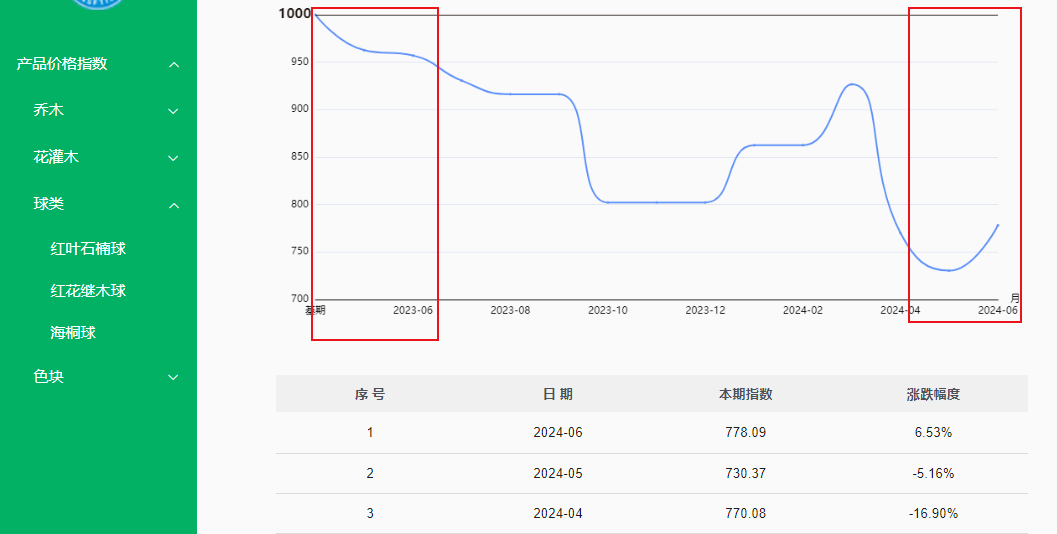The image size is (1057, 534).
Task: Click the chart line peak near 2024-03
Action: point(852,84)
